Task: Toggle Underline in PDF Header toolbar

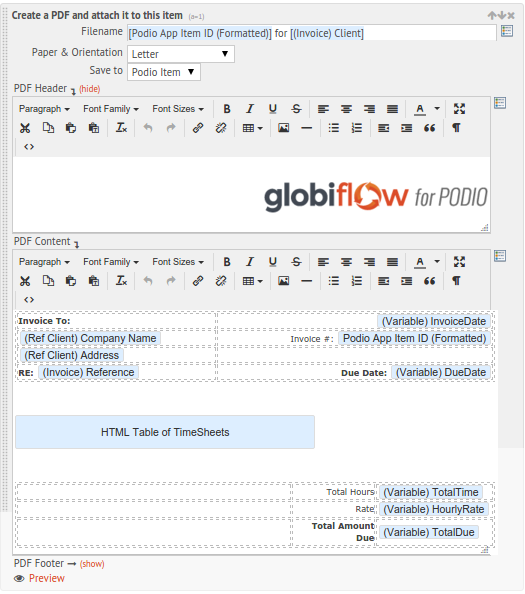Action: [x=273, y=109]
